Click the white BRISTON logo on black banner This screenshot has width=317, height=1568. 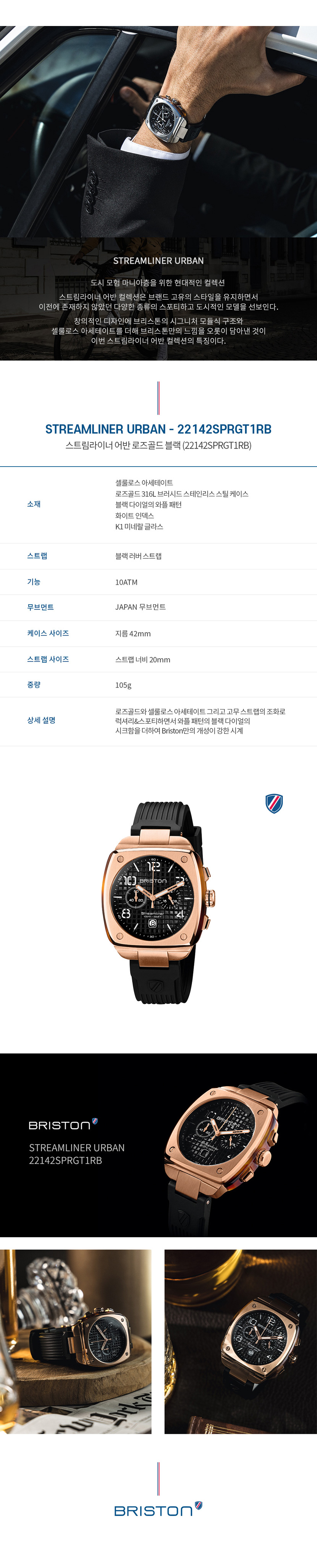point(63,1124)
